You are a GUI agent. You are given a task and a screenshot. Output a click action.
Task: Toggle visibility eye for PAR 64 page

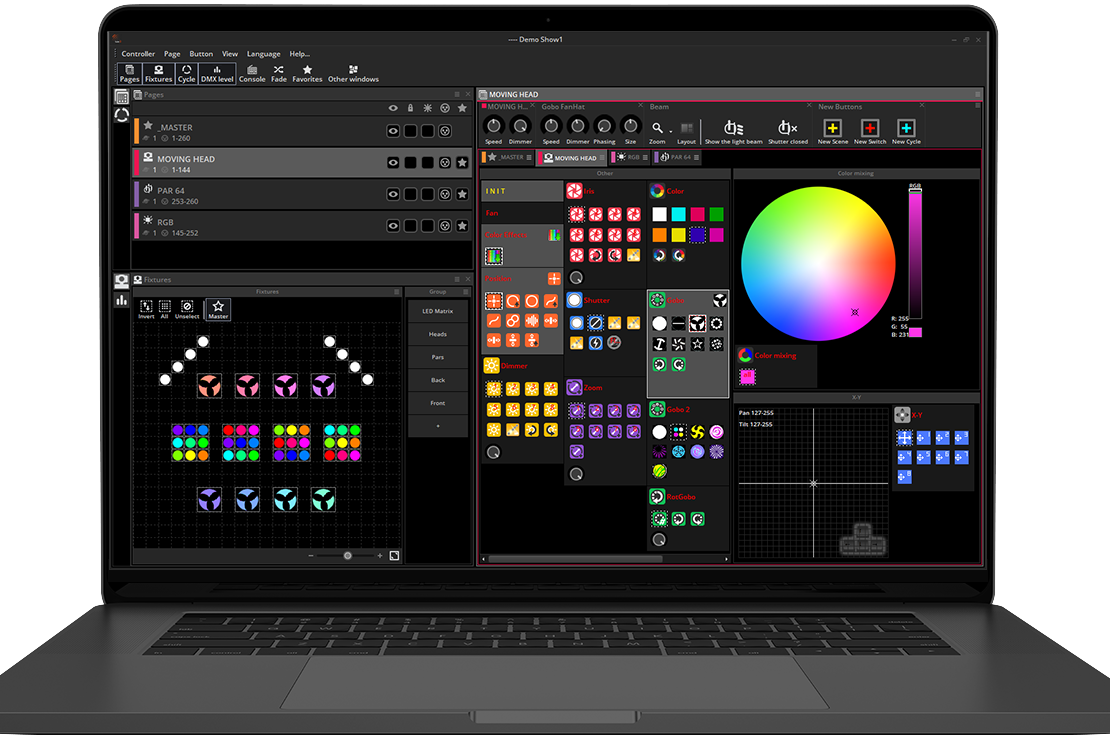[393, 194]
